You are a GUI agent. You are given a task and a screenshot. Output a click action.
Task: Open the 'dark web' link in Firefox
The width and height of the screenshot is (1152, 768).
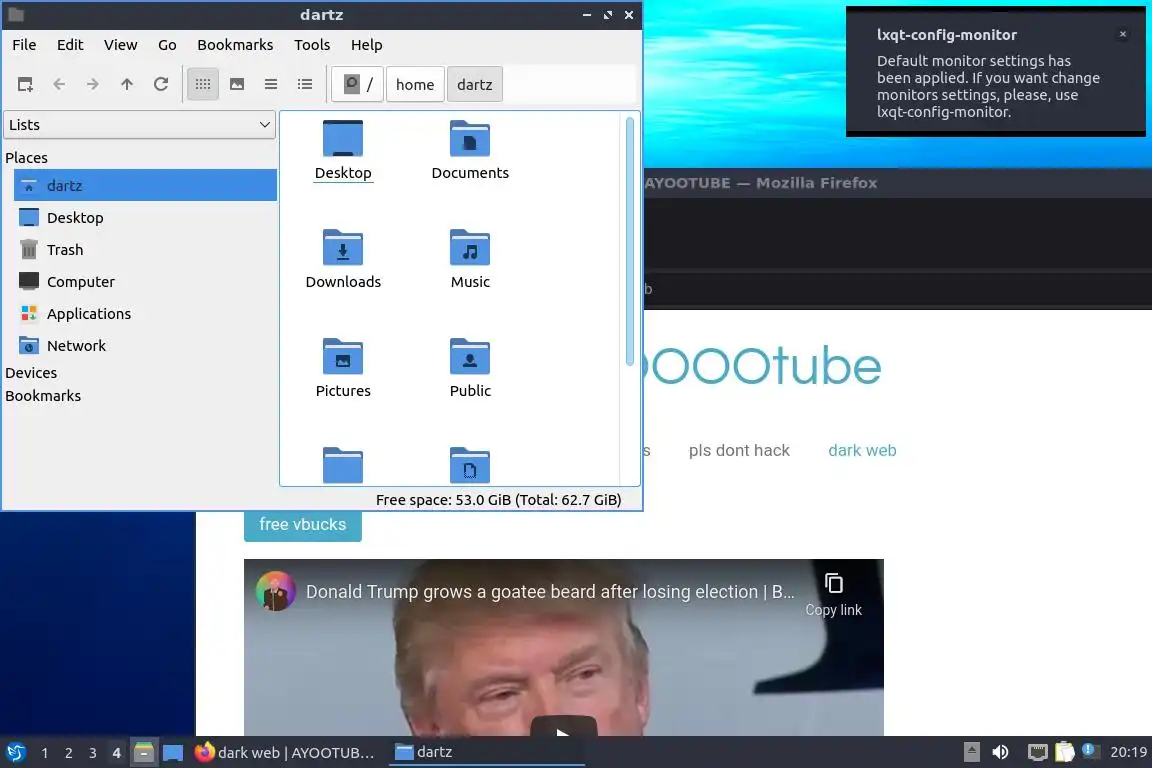863,451
